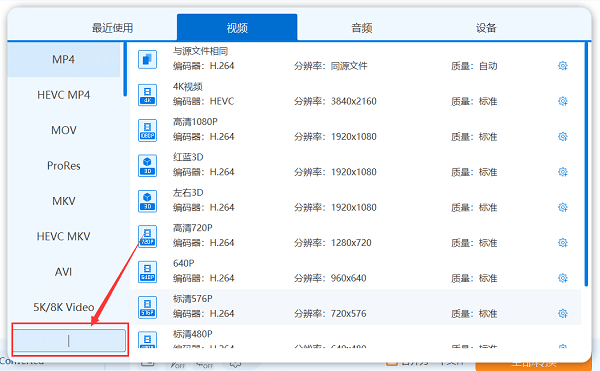Open settings gear for 高清720P preset
600x371 pixels.
(562, 243)
